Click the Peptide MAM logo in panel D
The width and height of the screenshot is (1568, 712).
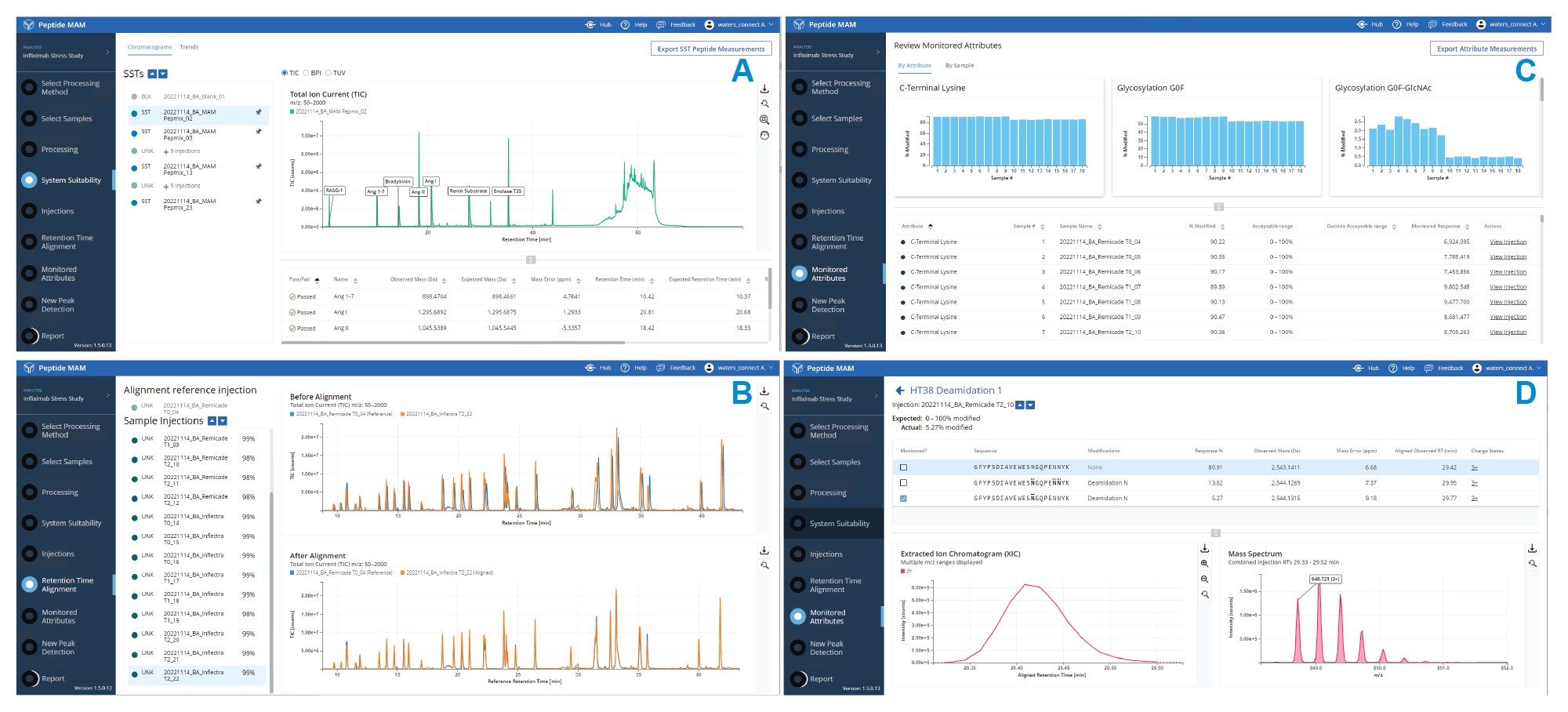pos(797,368)
